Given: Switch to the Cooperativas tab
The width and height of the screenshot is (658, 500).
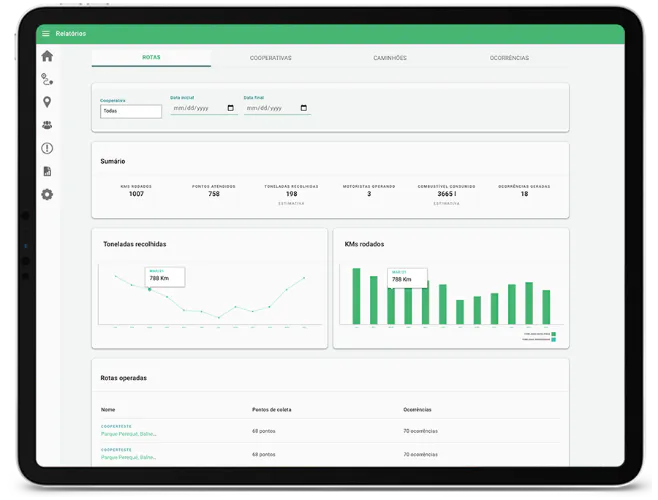Looking at the screenshot, I should click(270, 58).
